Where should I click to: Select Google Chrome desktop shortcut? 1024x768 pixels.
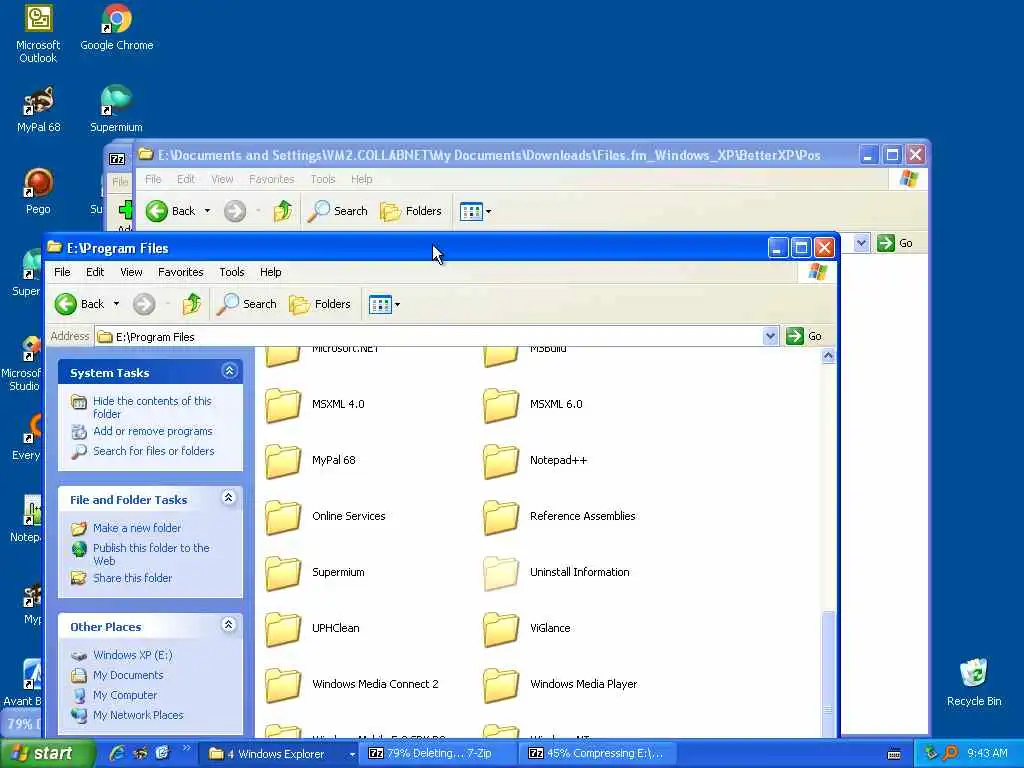tap(117, 27)
